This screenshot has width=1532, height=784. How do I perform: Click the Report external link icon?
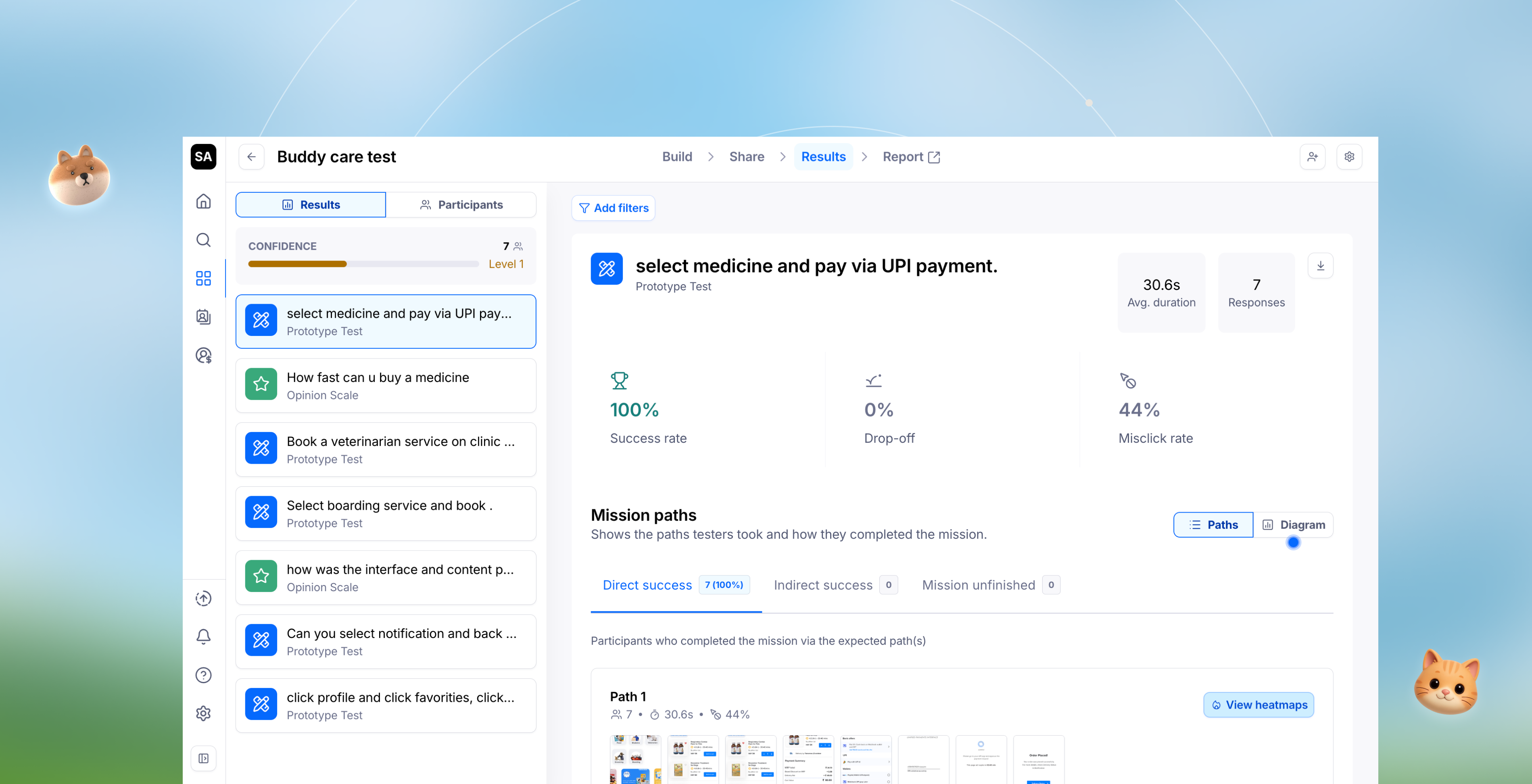pos(934,157)
